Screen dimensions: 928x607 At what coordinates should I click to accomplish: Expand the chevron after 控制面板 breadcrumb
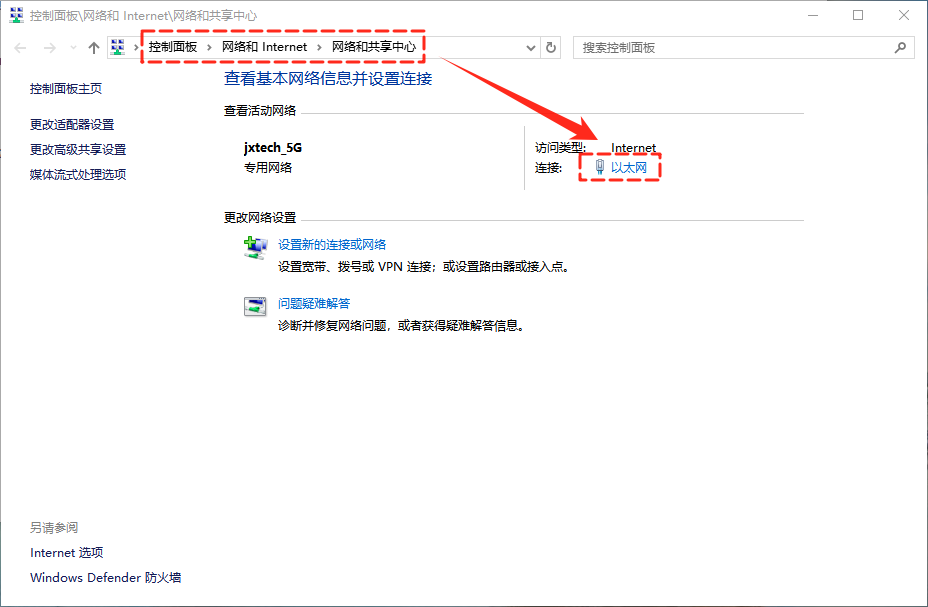[x=209, y=48]
